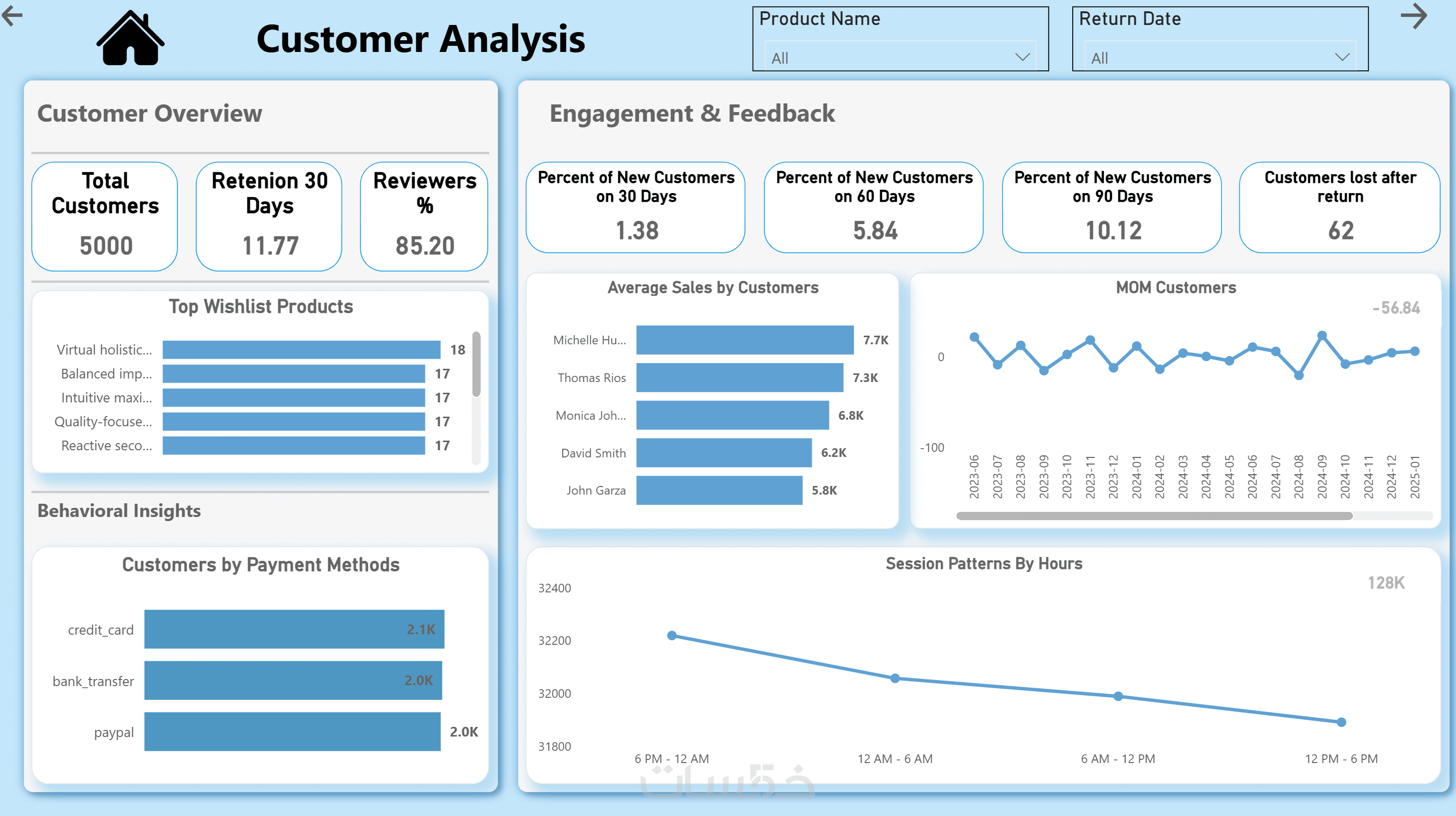Select the Total Customers card
1456x816 pixels.
105,216
